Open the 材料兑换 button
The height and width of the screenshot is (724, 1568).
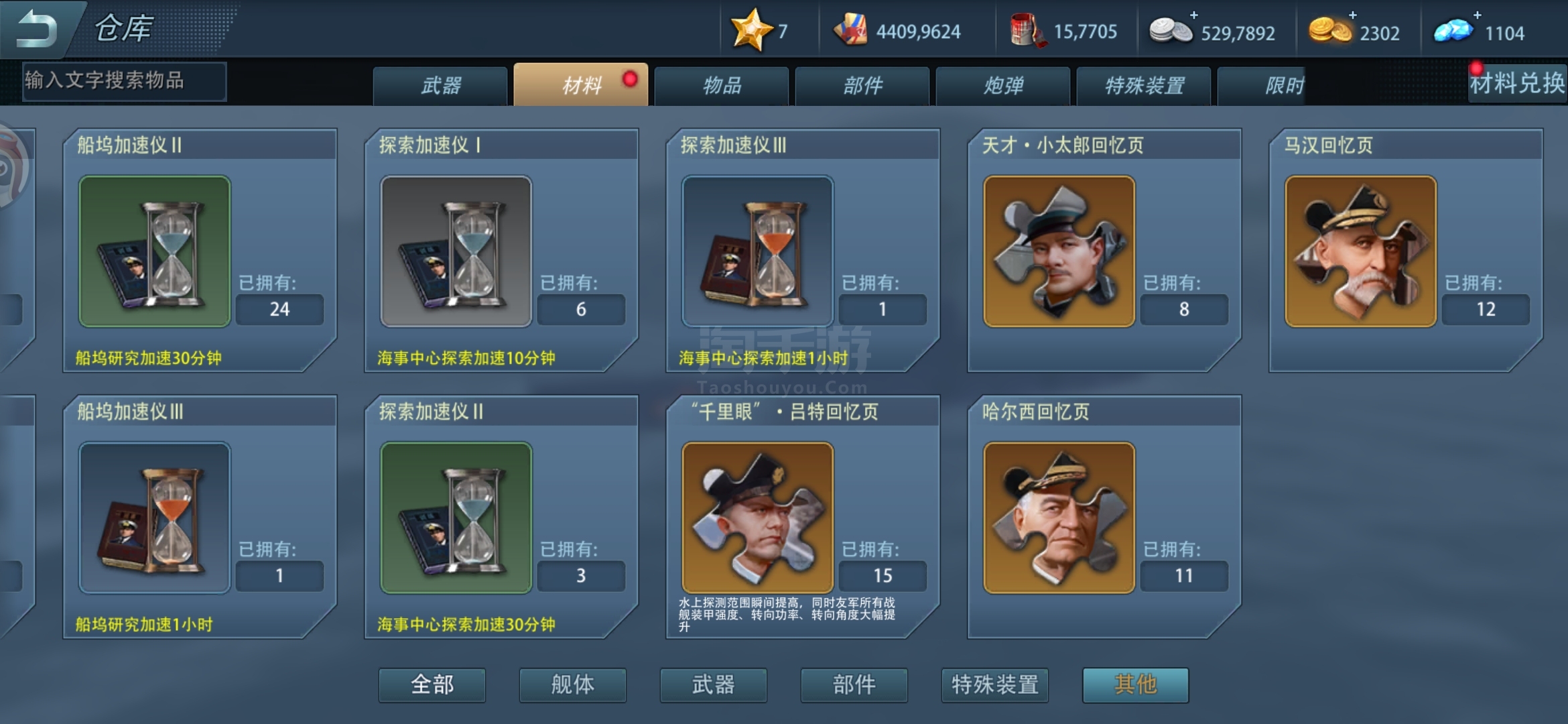(1517, 84)
